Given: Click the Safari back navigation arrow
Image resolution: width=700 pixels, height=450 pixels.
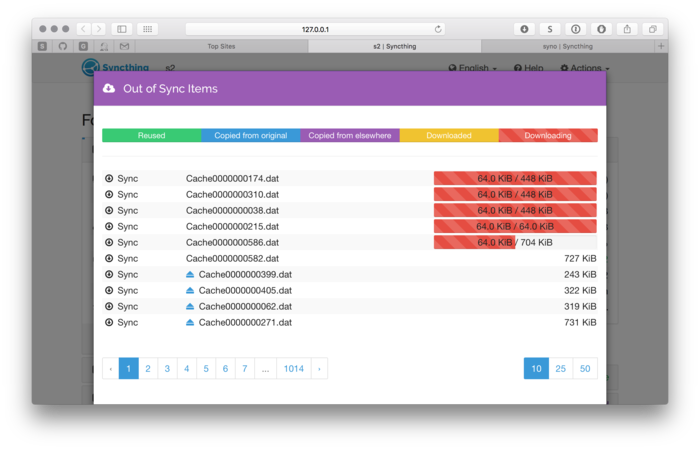Looking at the screenshot, I should [83, 29].
